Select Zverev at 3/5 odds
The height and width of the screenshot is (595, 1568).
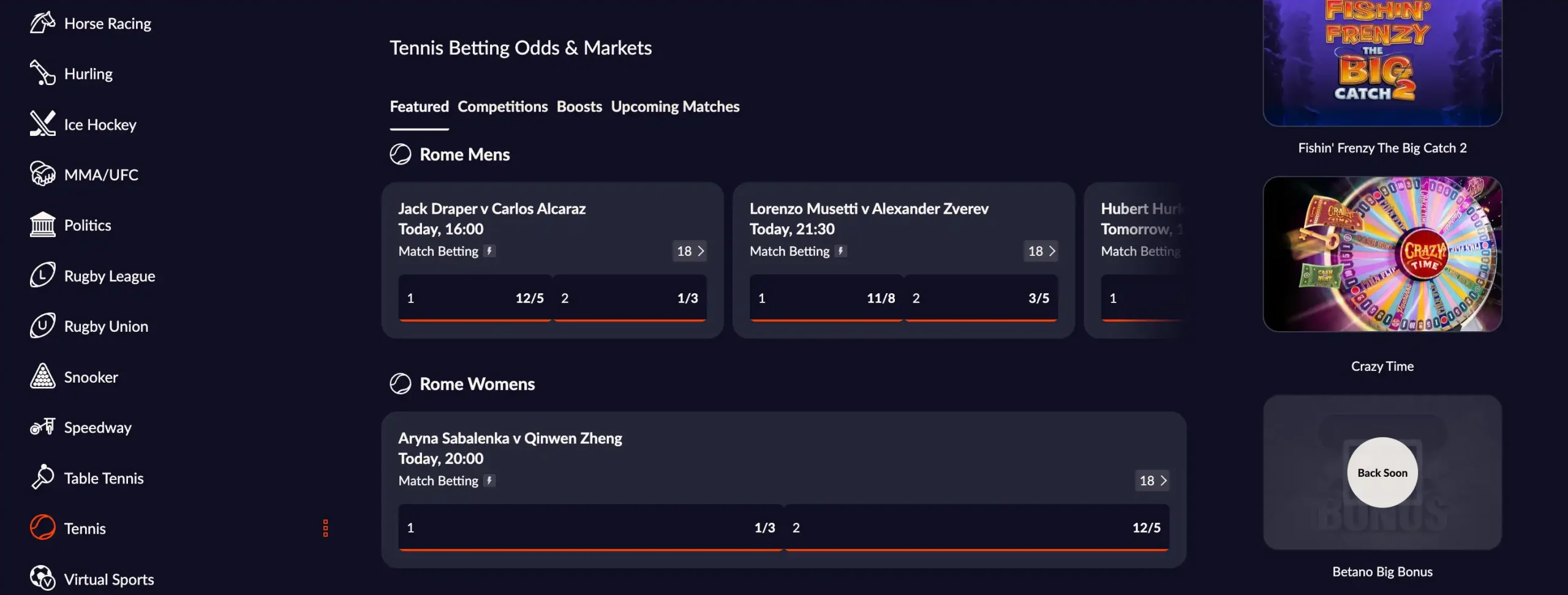pos(981,298)
